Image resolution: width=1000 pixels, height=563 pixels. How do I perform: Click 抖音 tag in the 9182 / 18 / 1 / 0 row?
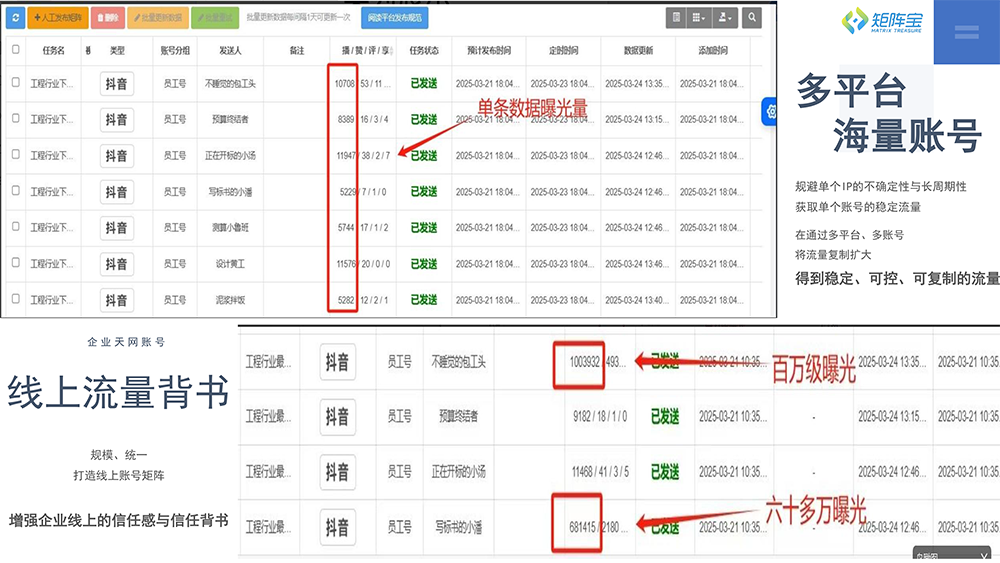coord(337,417)
